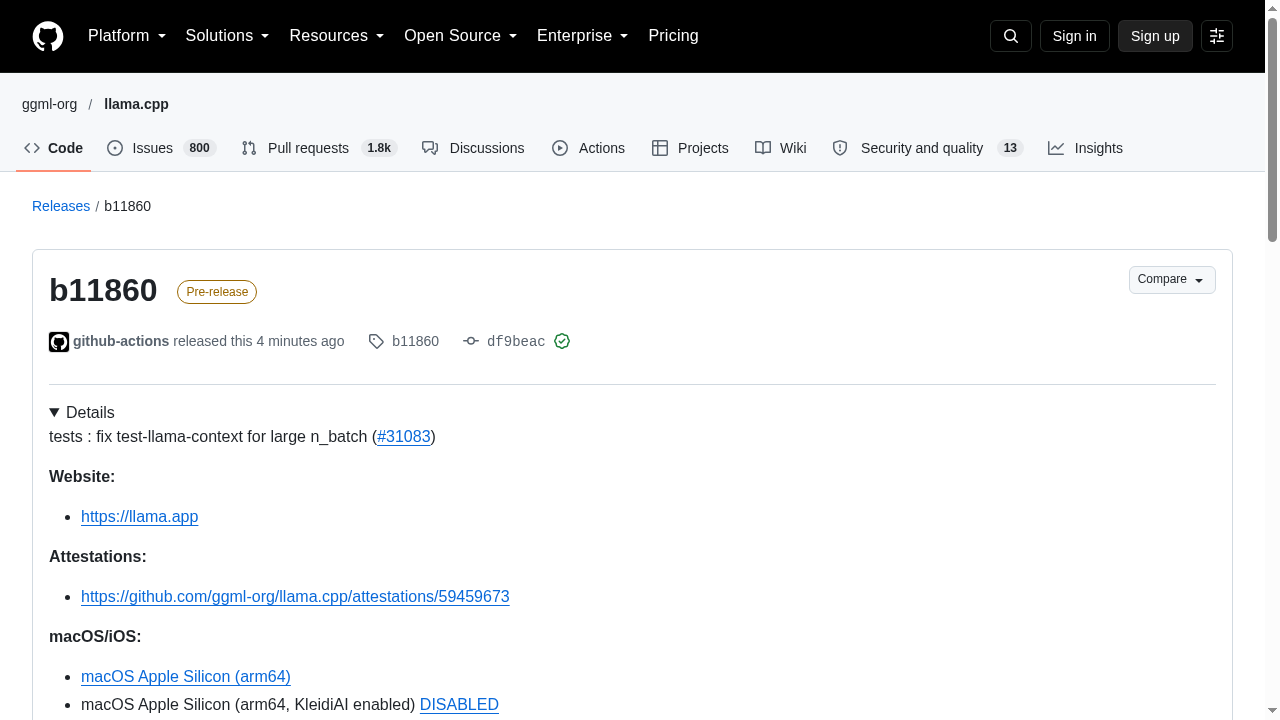Show the green verified checkmark status
1280x720 pixels.
[x=562, y=342]
